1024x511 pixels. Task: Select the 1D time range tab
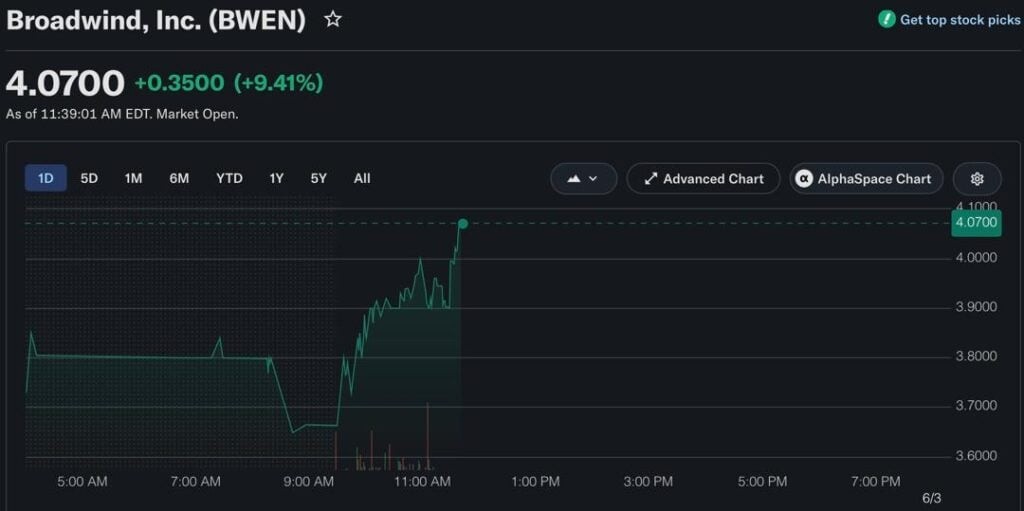pos(46,178)
